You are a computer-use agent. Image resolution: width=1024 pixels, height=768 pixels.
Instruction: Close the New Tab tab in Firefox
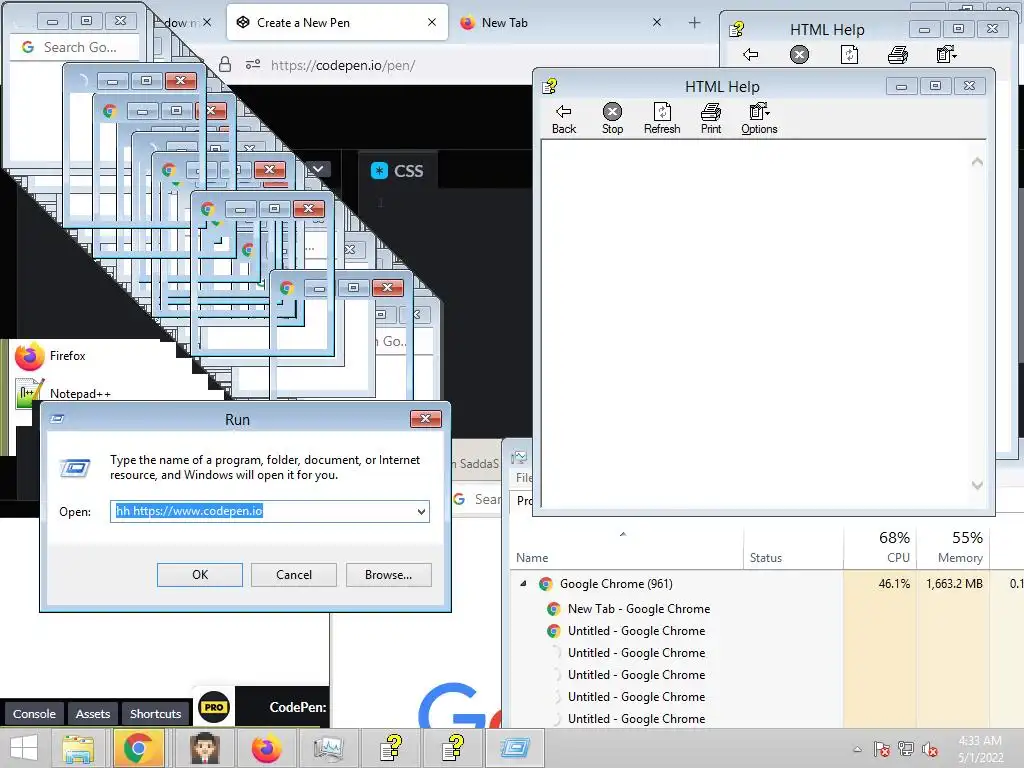657,22
